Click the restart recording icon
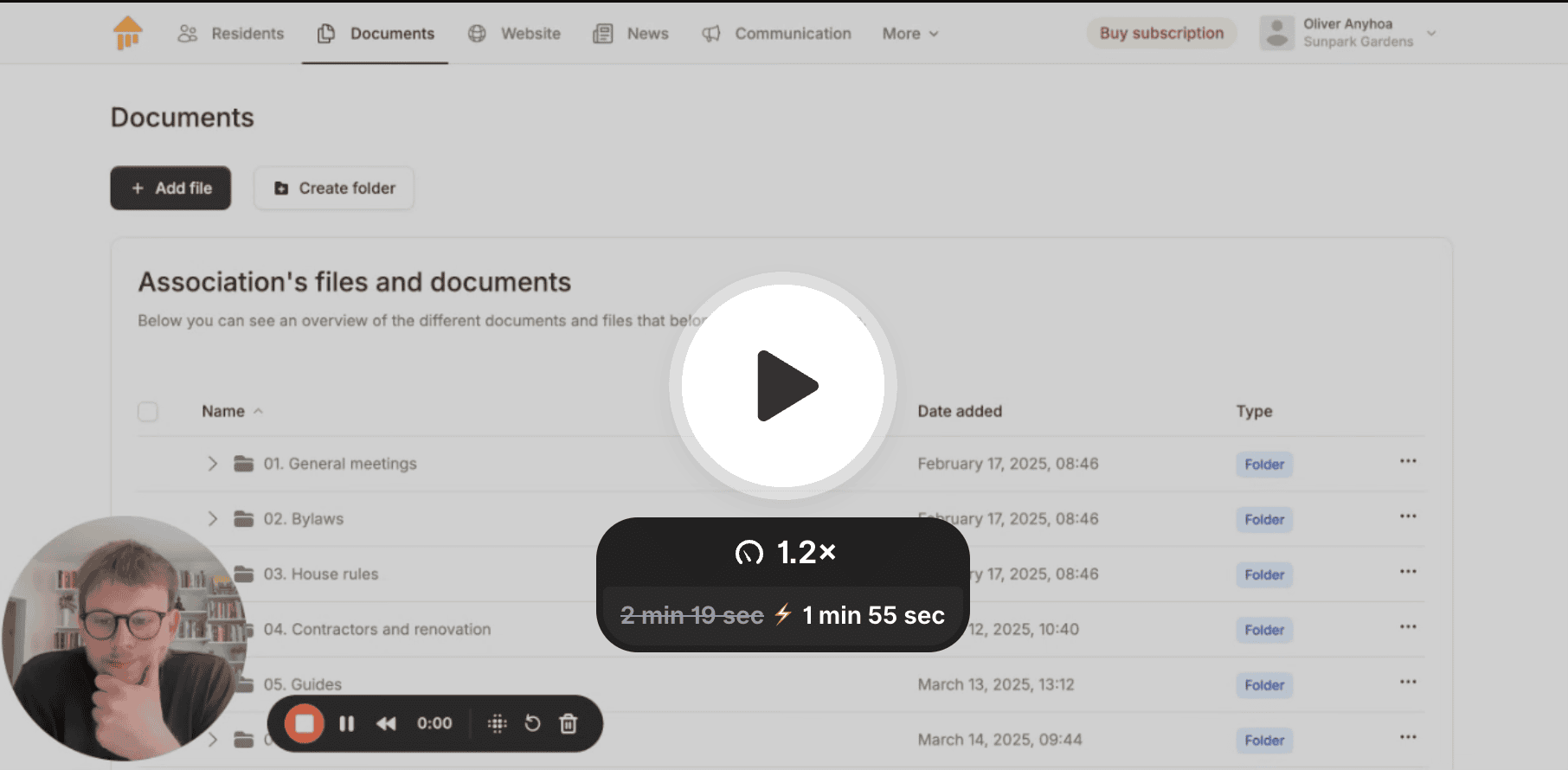Screen dimensions: 1568x770 click(532, 723)
